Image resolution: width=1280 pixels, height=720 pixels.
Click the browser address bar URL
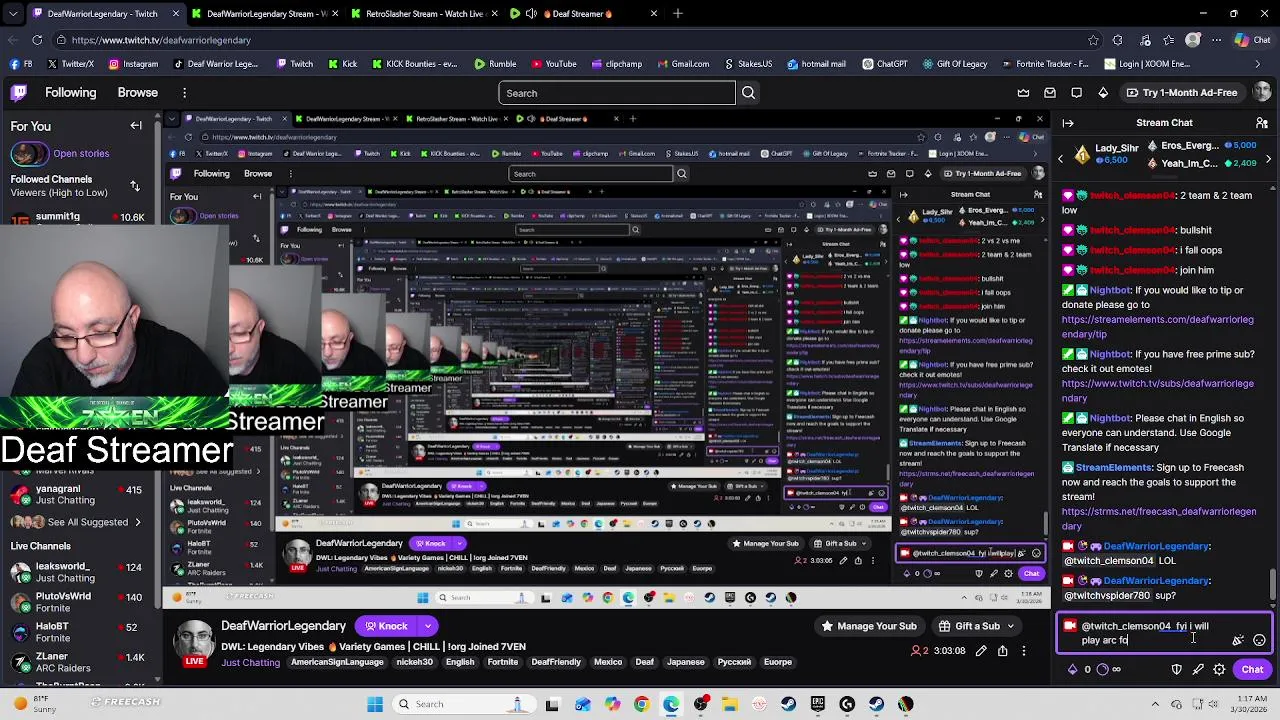[x=161, y=40]
